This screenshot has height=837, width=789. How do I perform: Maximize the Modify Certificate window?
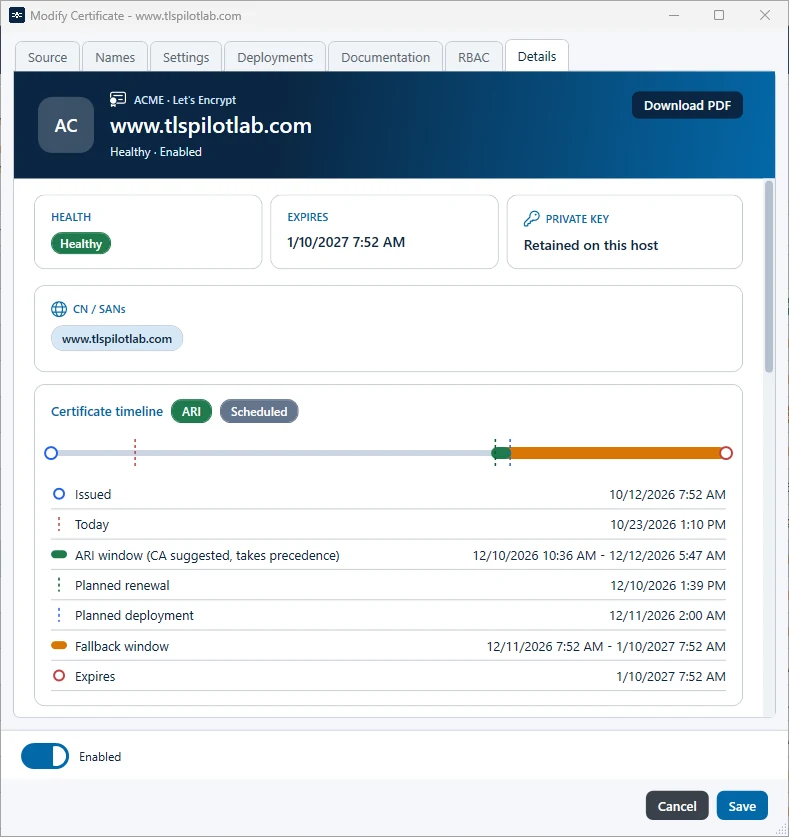pos(719,15)
